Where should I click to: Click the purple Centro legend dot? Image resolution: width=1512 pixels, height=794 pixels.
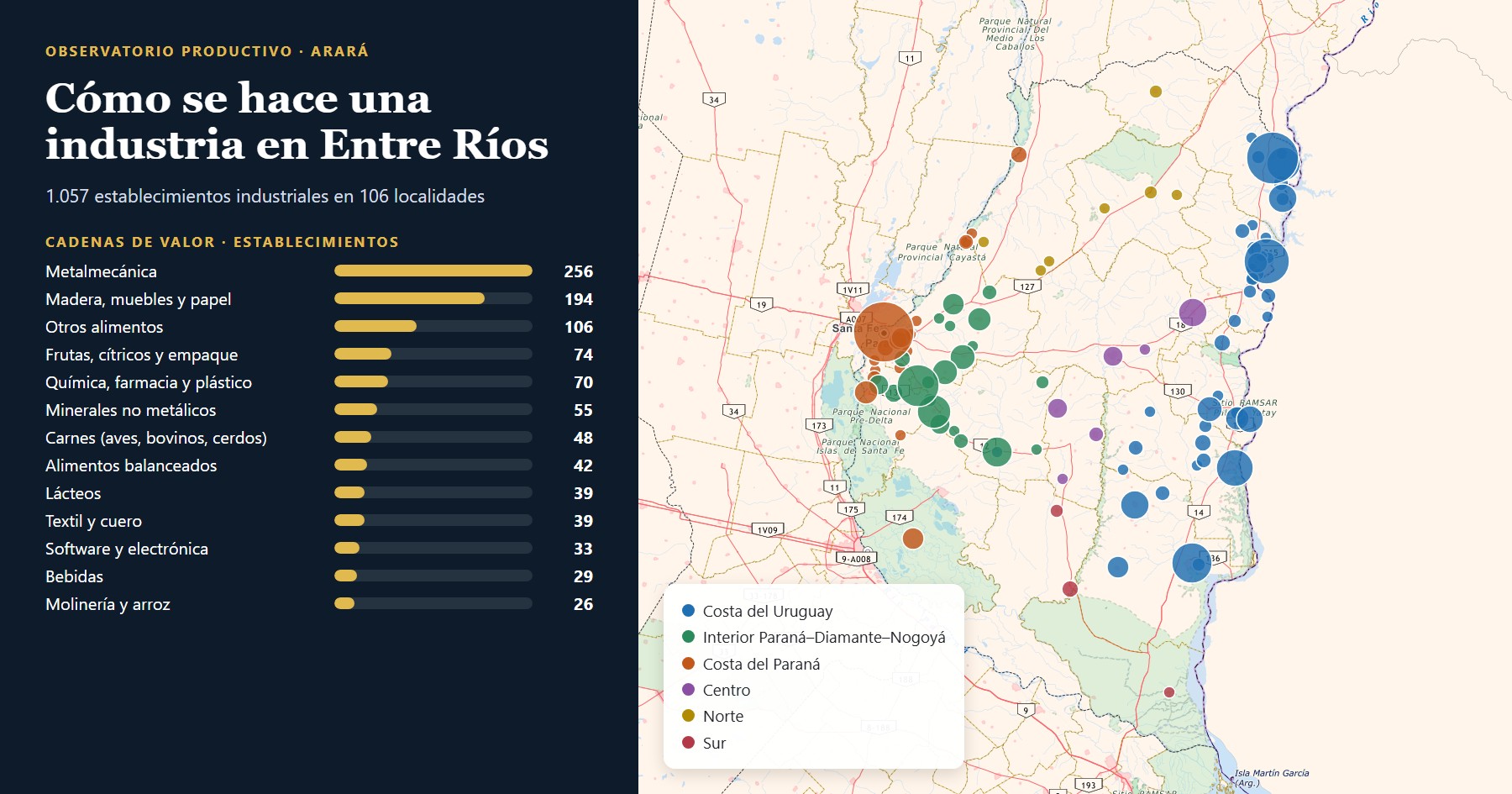(x=689, y=690)
